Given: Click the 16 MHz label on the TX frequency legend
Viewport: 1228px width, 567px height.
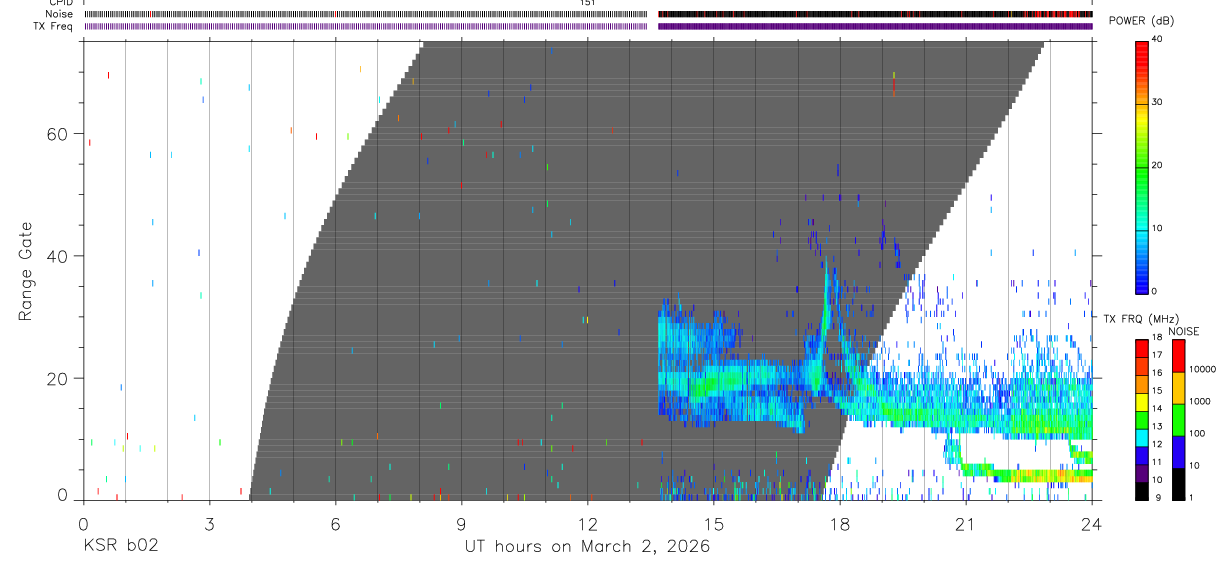Looking at the screenshot, I should click(x=1156, y=373).
